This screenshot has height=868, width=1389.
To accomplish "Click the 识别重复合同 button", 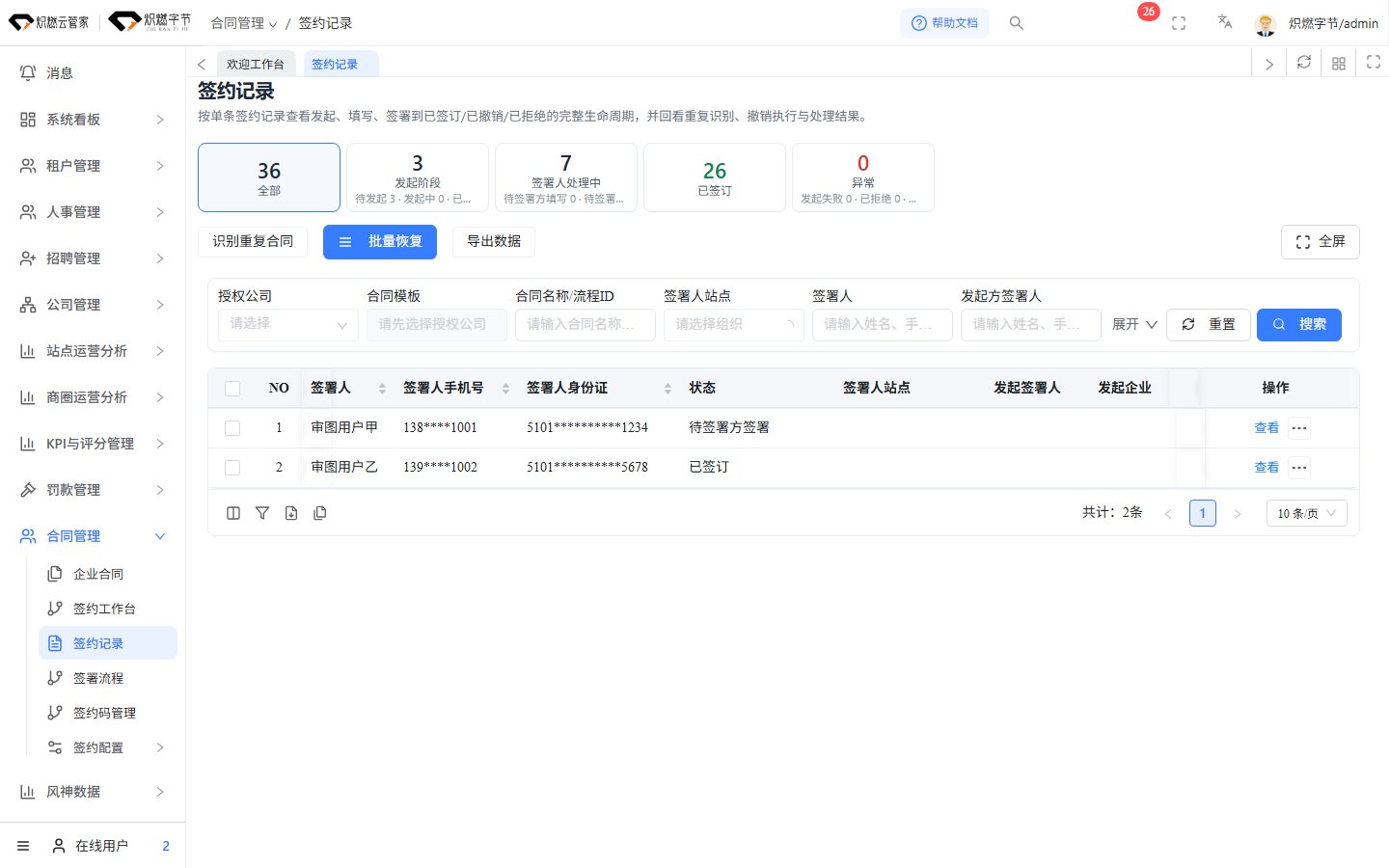I will click(x=253, y=241).
